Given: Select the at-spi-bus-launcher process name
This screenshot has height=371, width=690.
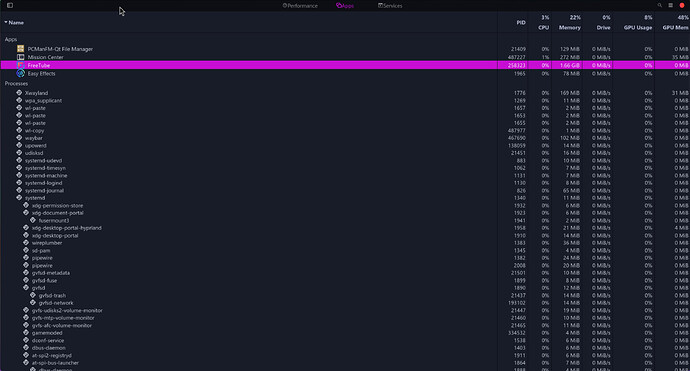Looking at the screenshot, I should tap(55, 363).
